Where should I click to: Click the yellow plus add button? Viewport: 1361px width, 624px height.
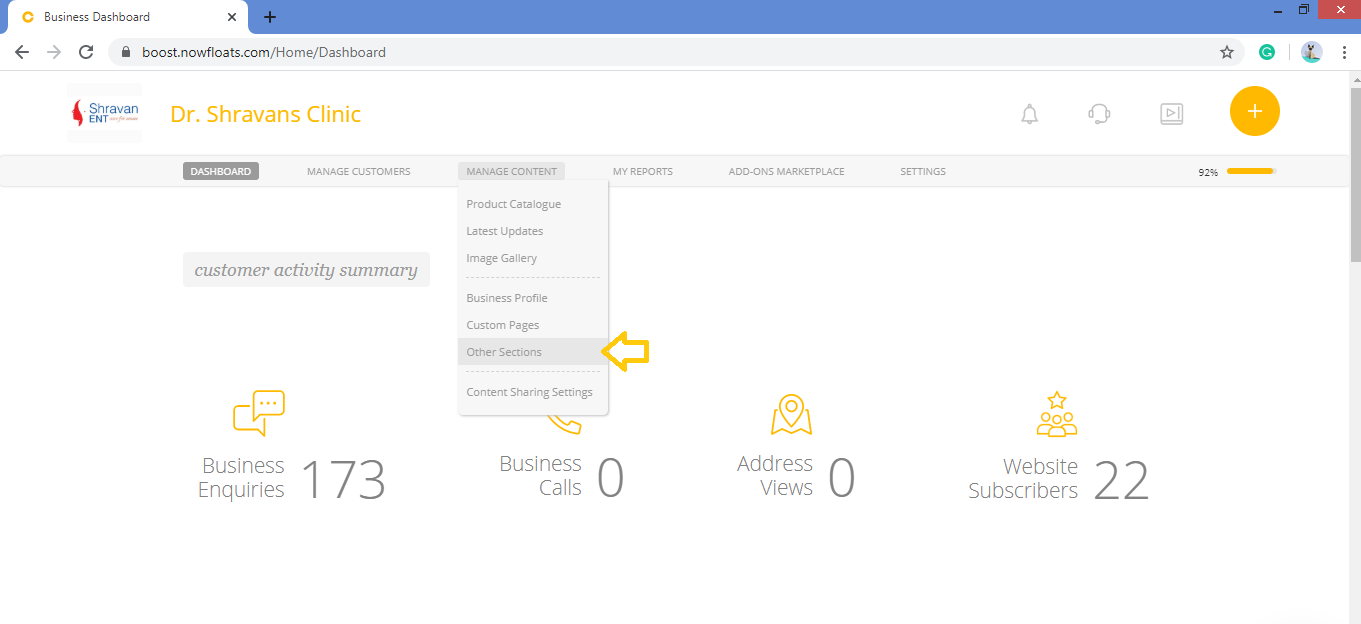pos(1255,111)
